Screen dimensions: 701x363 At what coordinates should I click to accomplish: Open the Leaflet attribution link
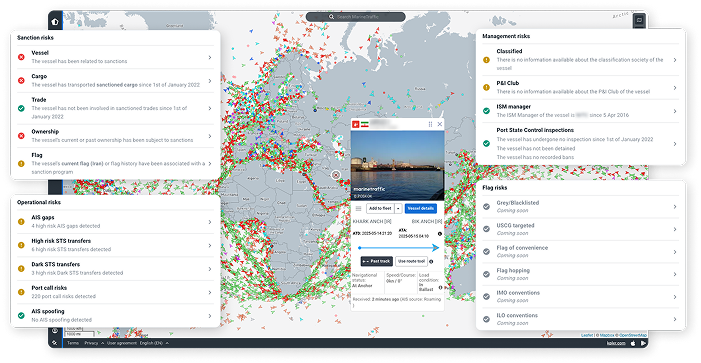coord(587,335)
